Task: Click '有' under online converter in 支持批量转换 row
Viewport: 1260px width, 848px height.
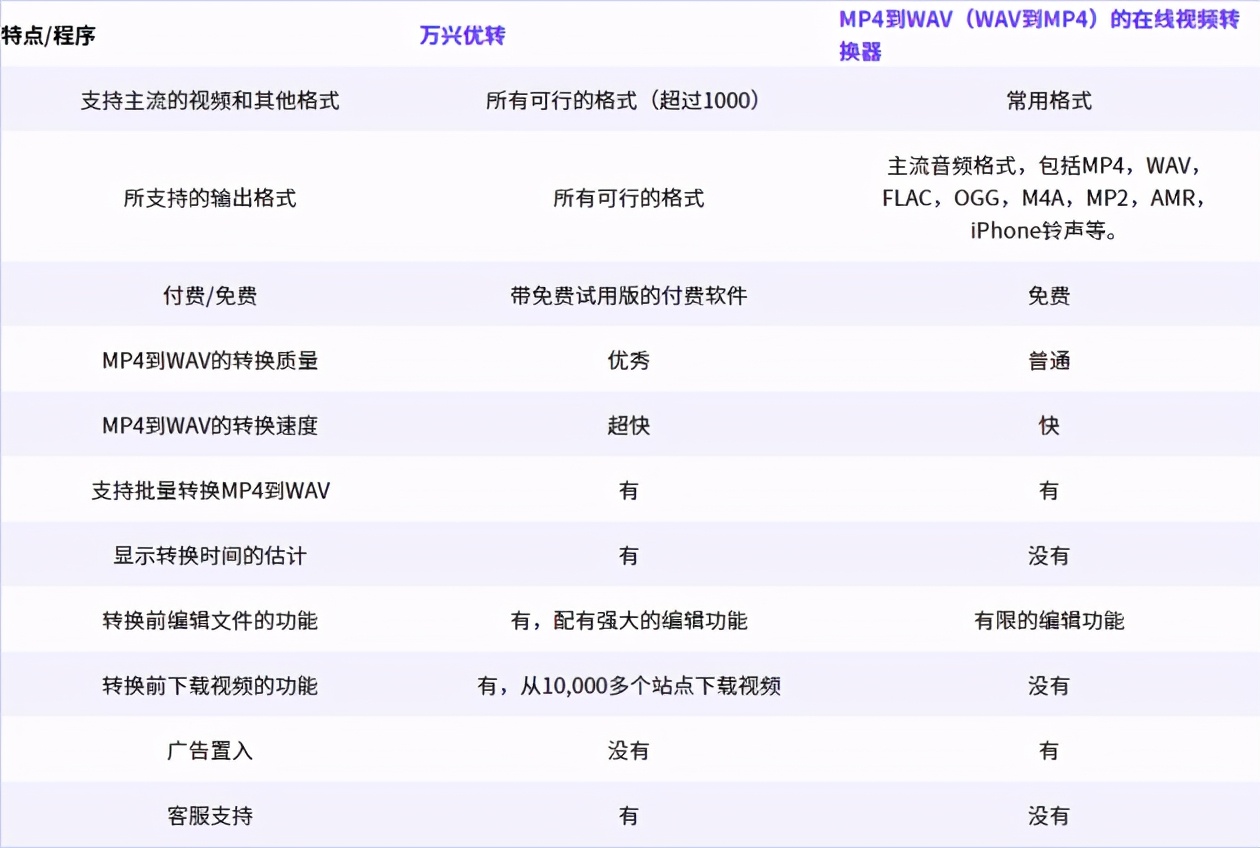Action: click(x=1049, y=491)
